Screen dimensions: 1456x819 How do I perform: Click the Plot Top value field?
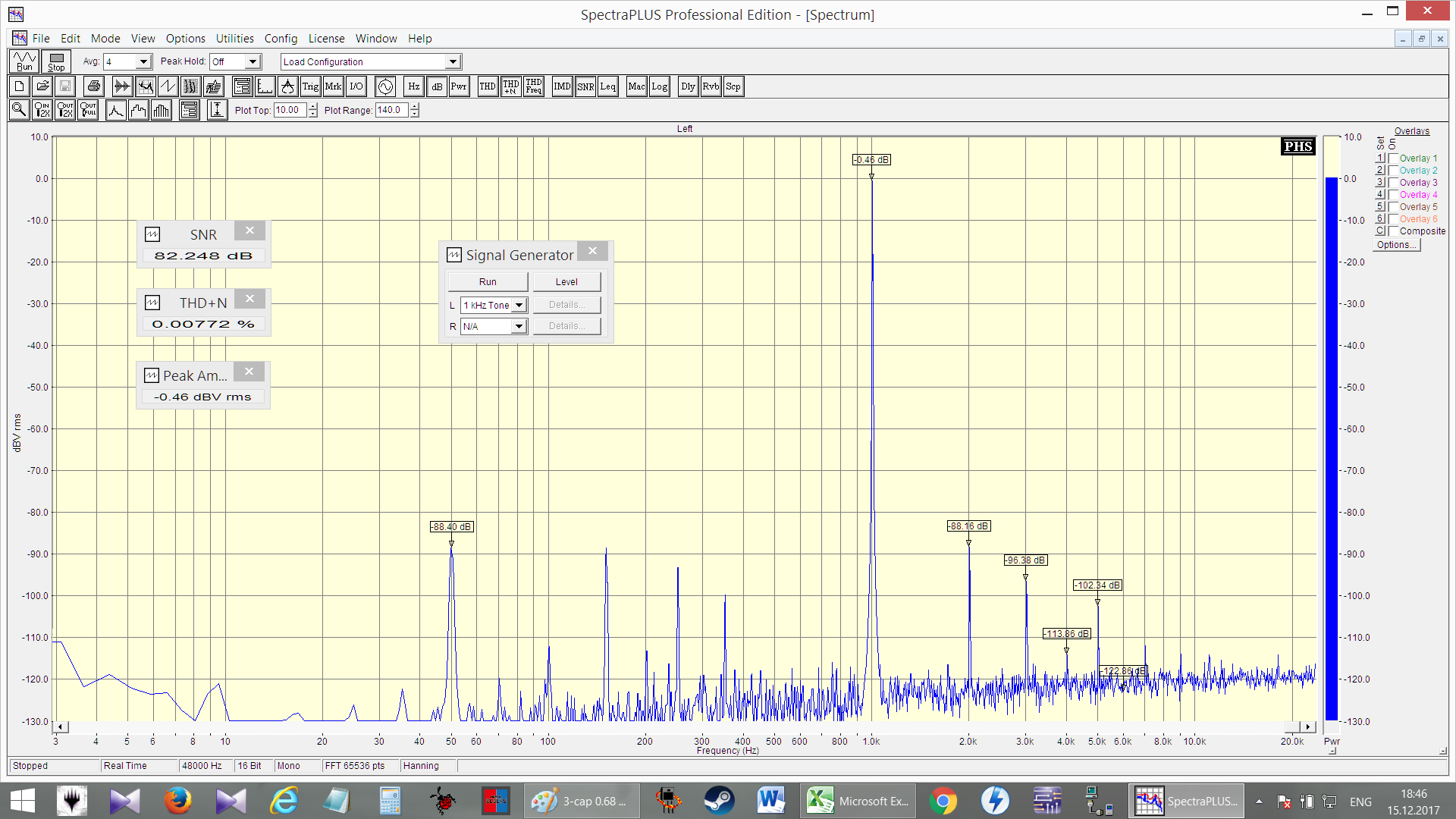tap(290, 110)
